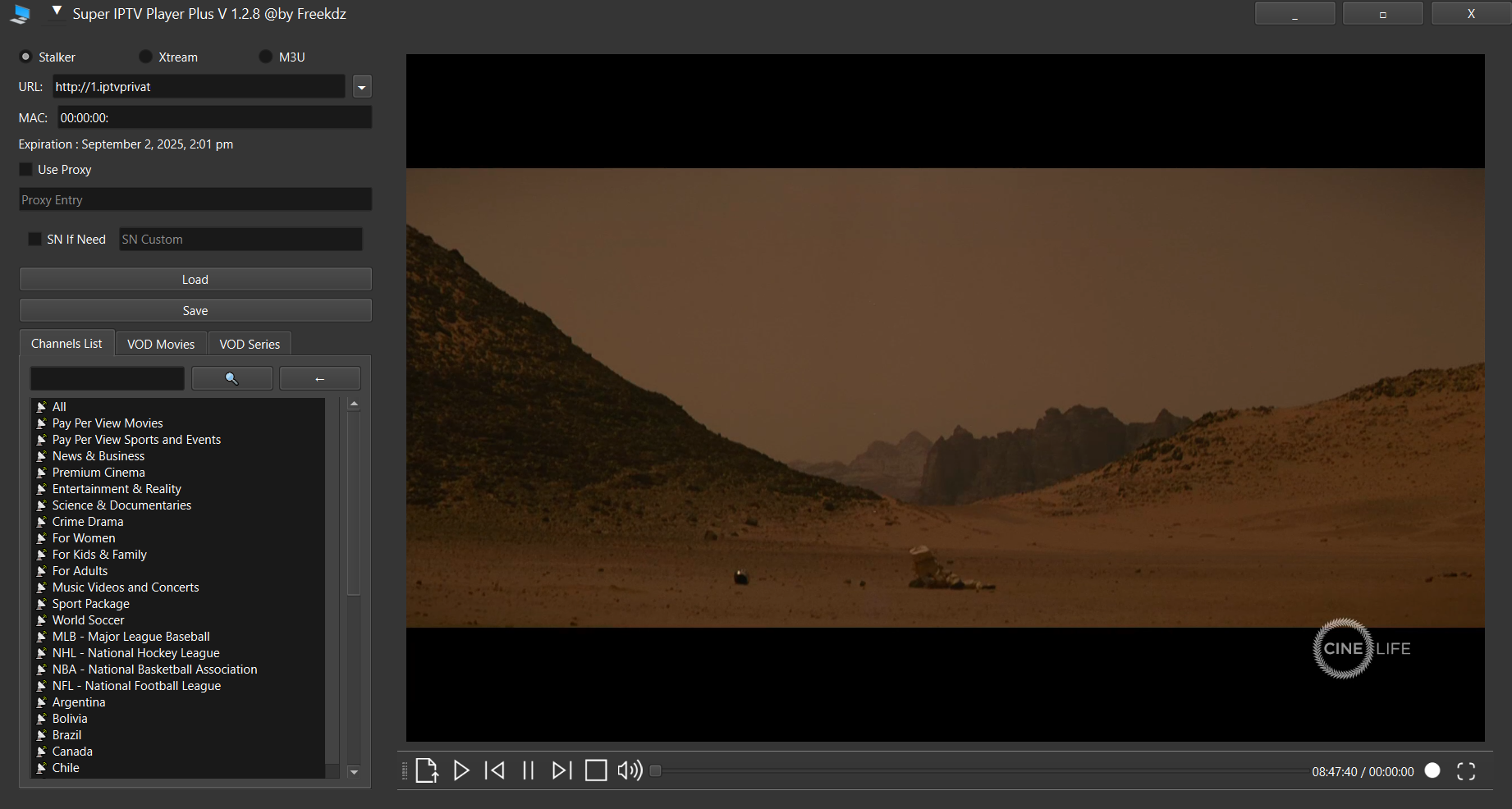Click the application logo icon
Viewport: 1512px width, 809px height.
point(21,14)
